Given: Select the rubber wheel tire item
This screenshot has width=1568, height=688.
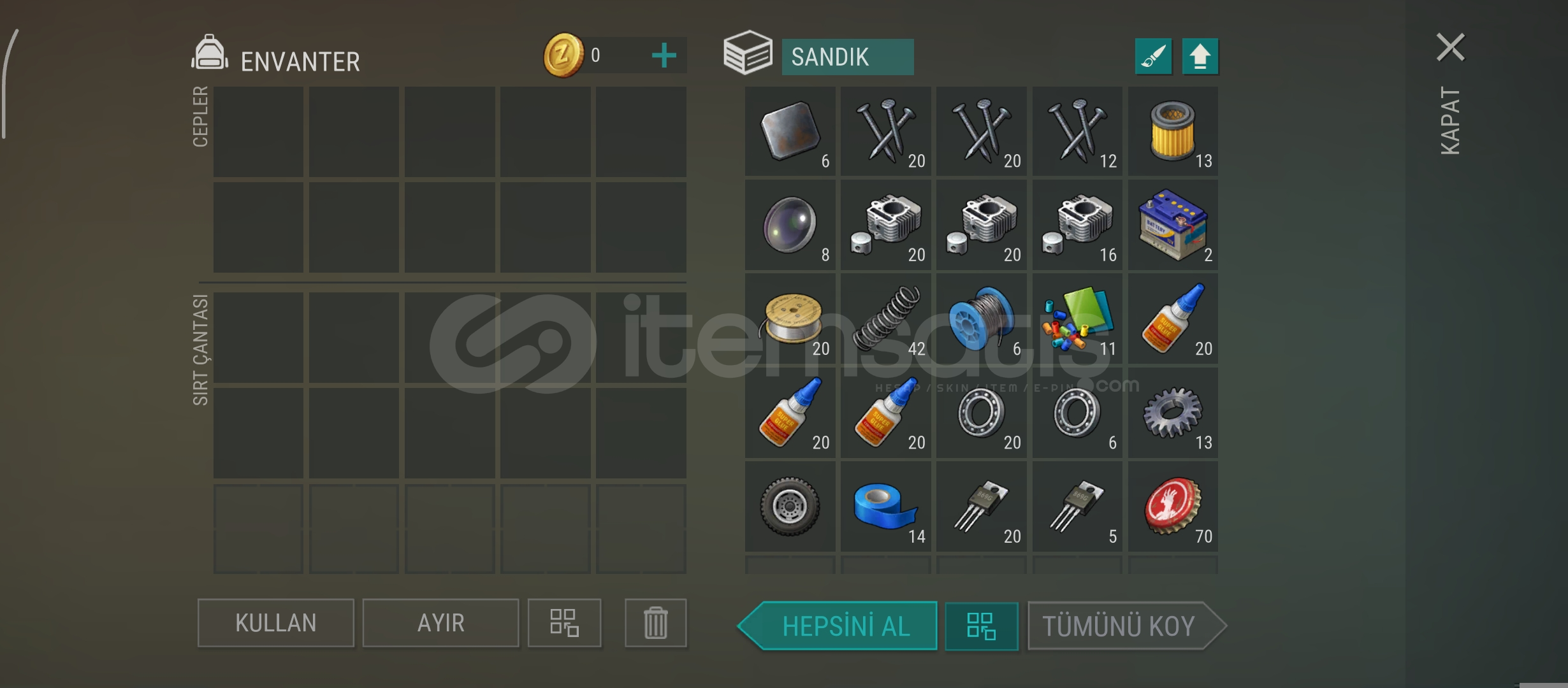Looking at the screenshot, I should [x=790, y=506].
